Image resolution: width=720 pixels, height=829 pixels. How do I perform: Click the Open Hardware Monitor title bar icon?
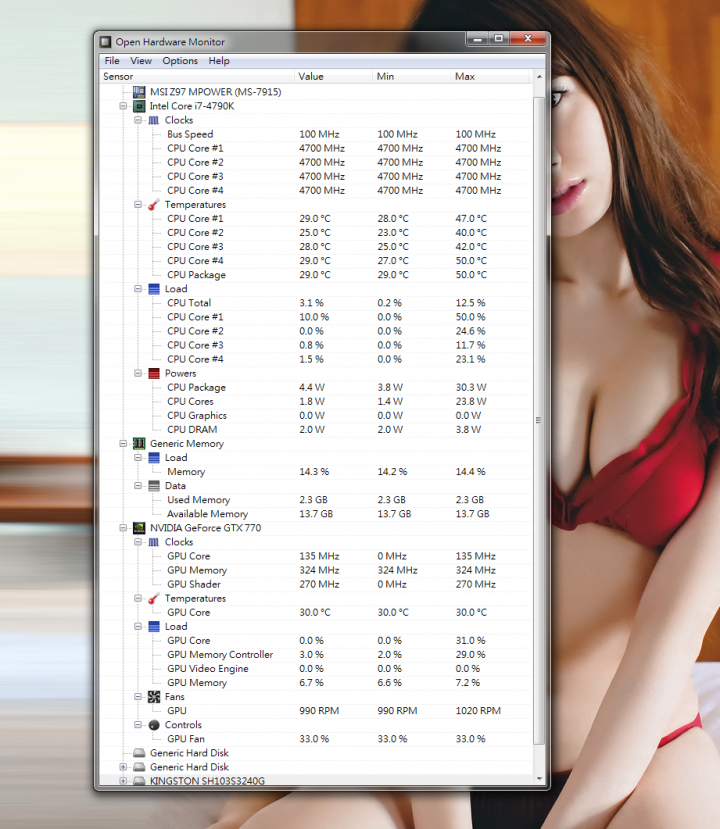click(106, 42)
